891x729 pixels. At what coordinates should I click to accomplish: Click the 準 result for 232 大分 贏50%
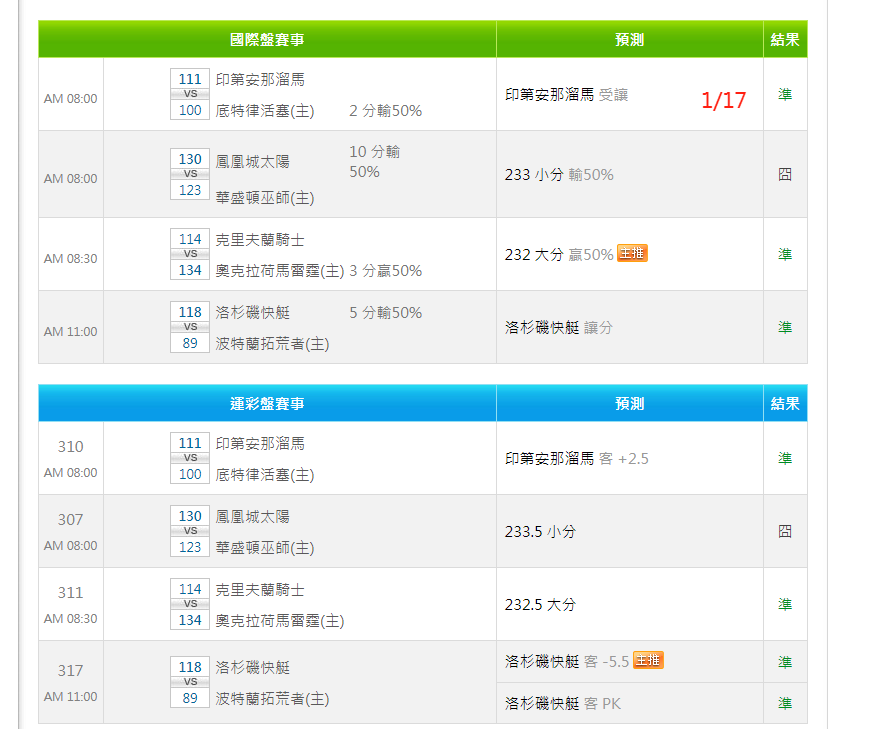pyautogui.click(x=785, y=254)
